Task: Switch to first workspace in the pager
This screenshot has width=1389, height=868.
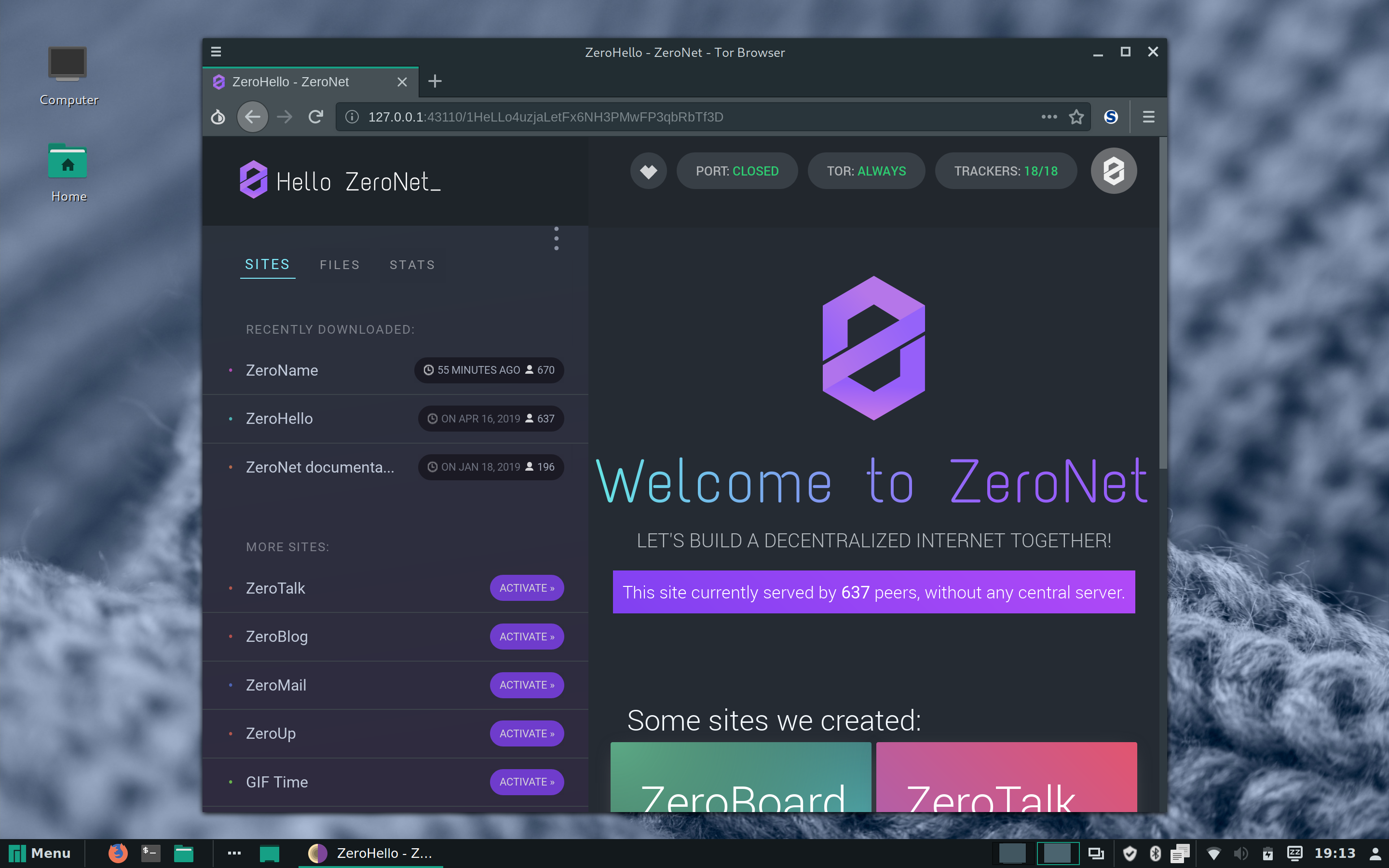Action: pos(1012,853)
